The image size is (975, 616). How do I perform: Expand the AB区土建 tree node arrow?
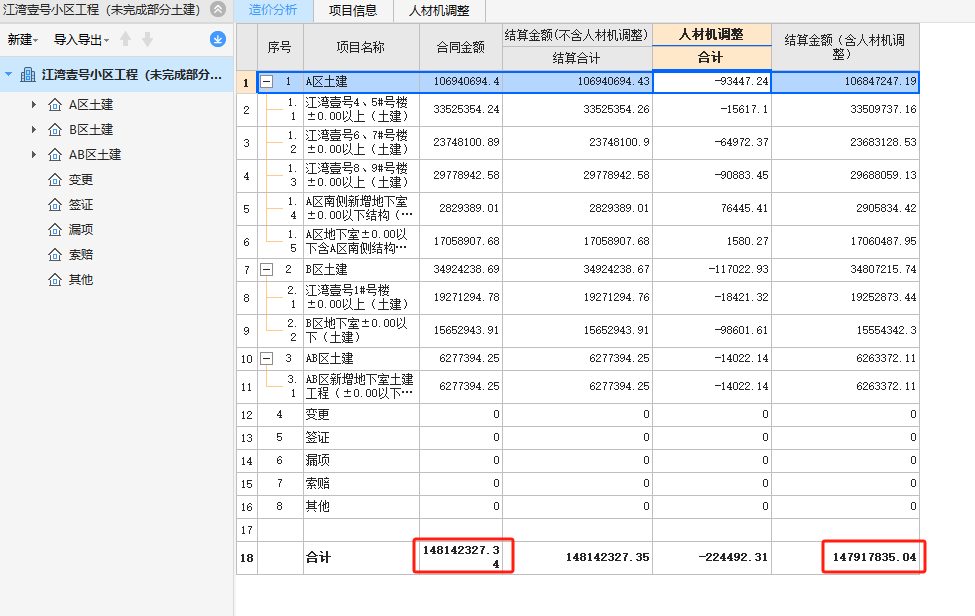coord(34,154)
